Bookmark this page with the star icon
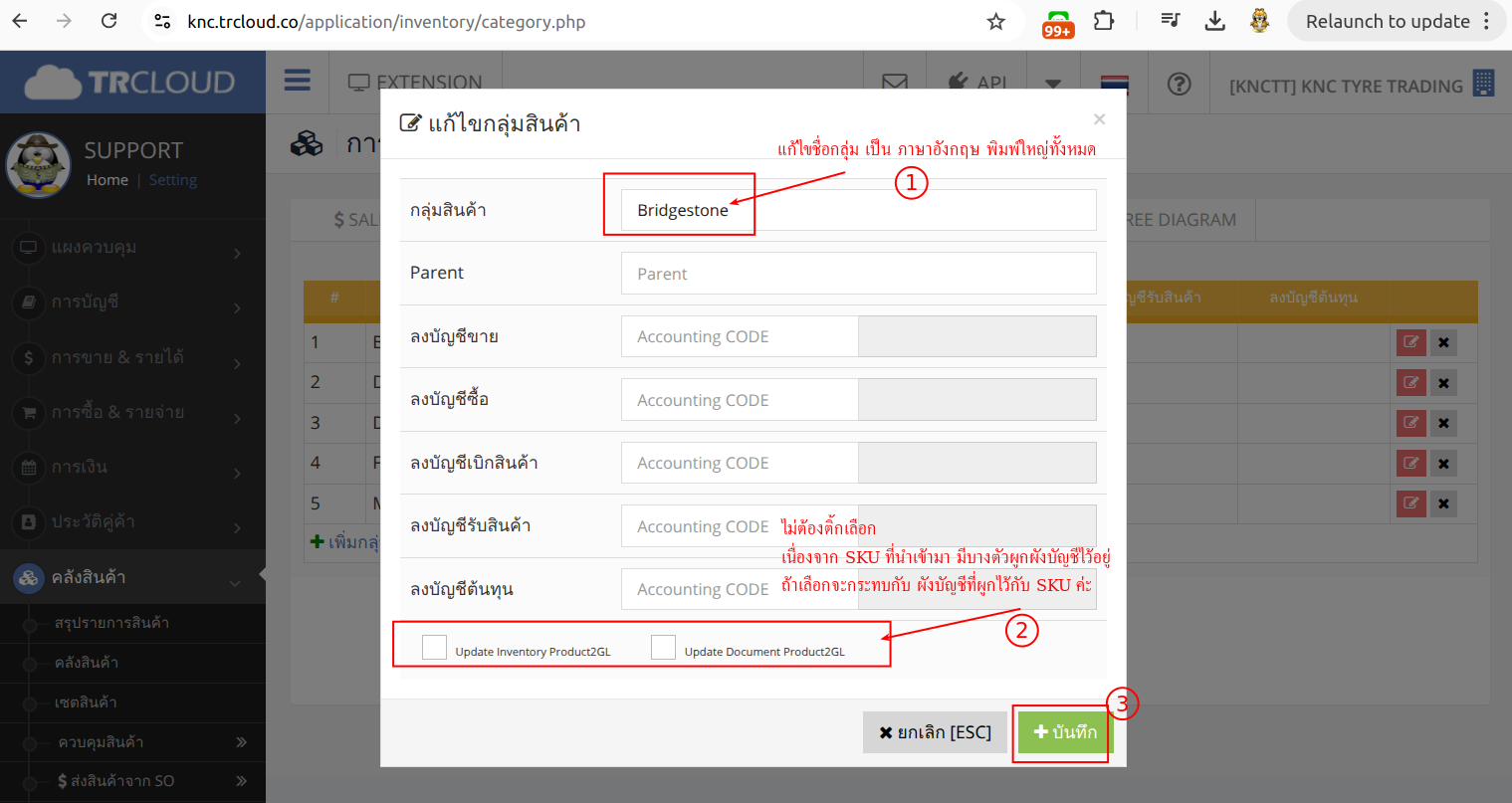This screenshot has width=1512, height=803. (995, 21)
